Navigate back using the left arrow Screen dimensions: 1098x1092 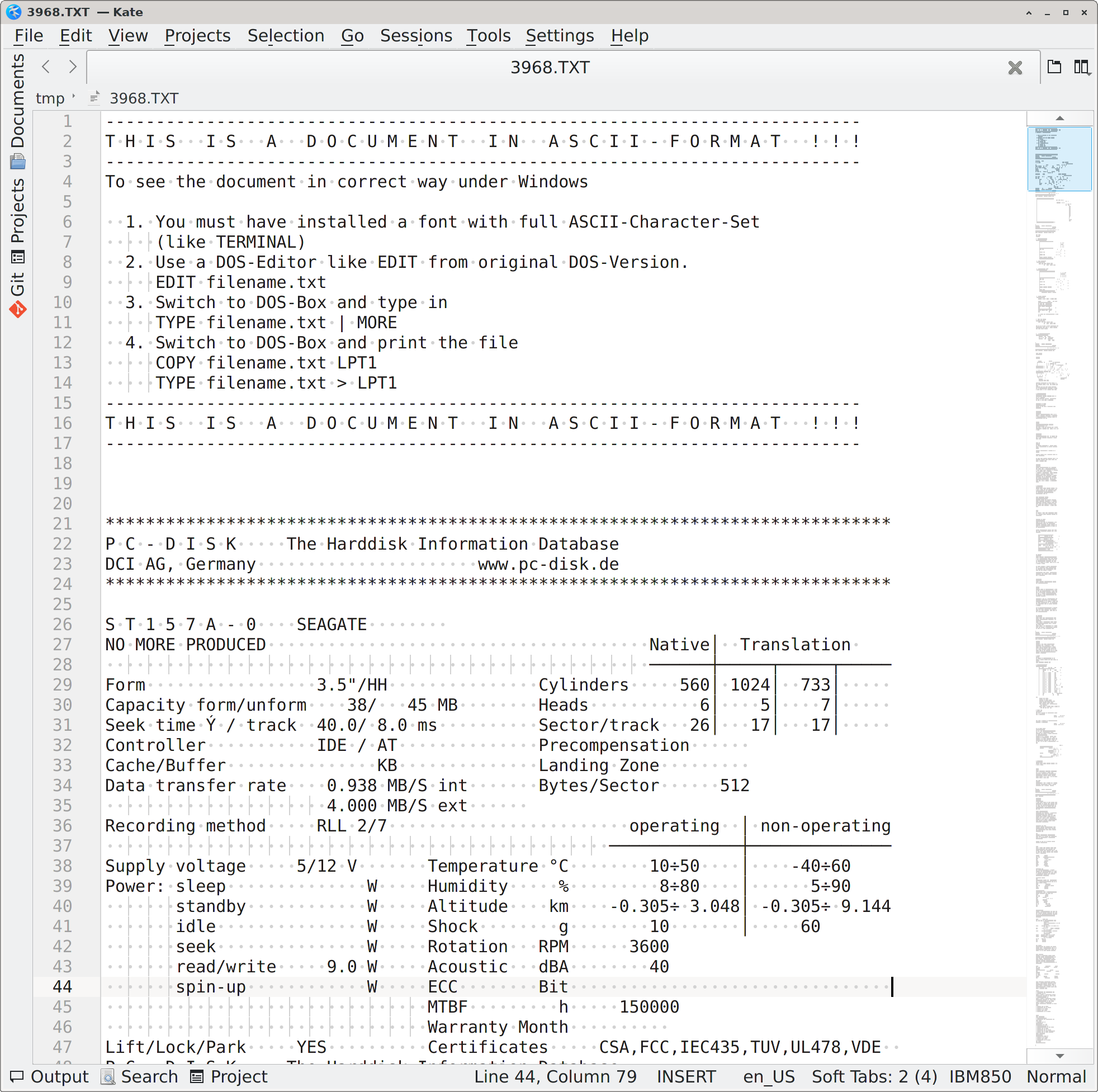click(45, 67)
